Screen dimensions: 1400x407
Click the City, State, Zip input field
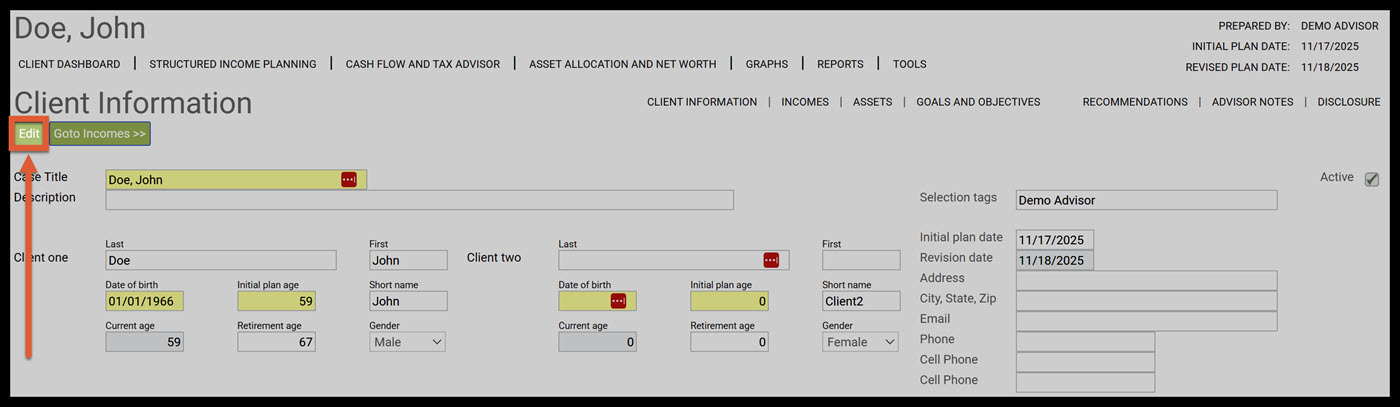point(1146,301)
